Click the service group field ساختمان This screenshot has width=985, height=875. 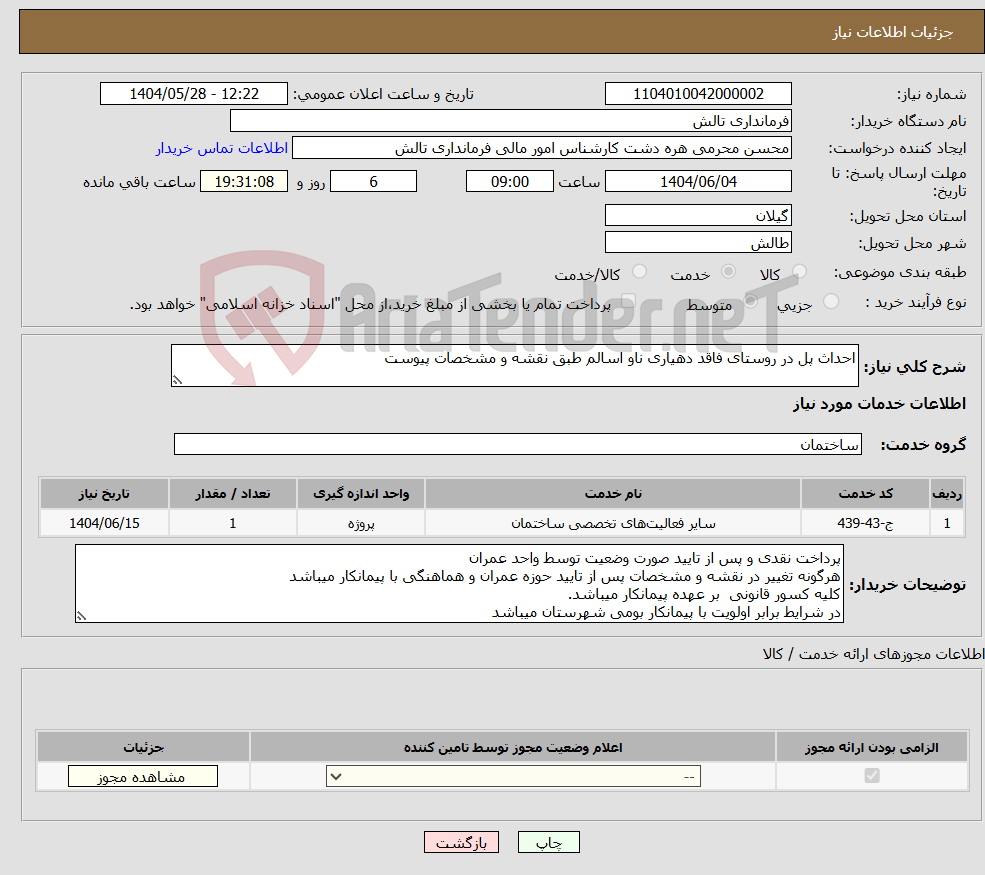[518, 444]
